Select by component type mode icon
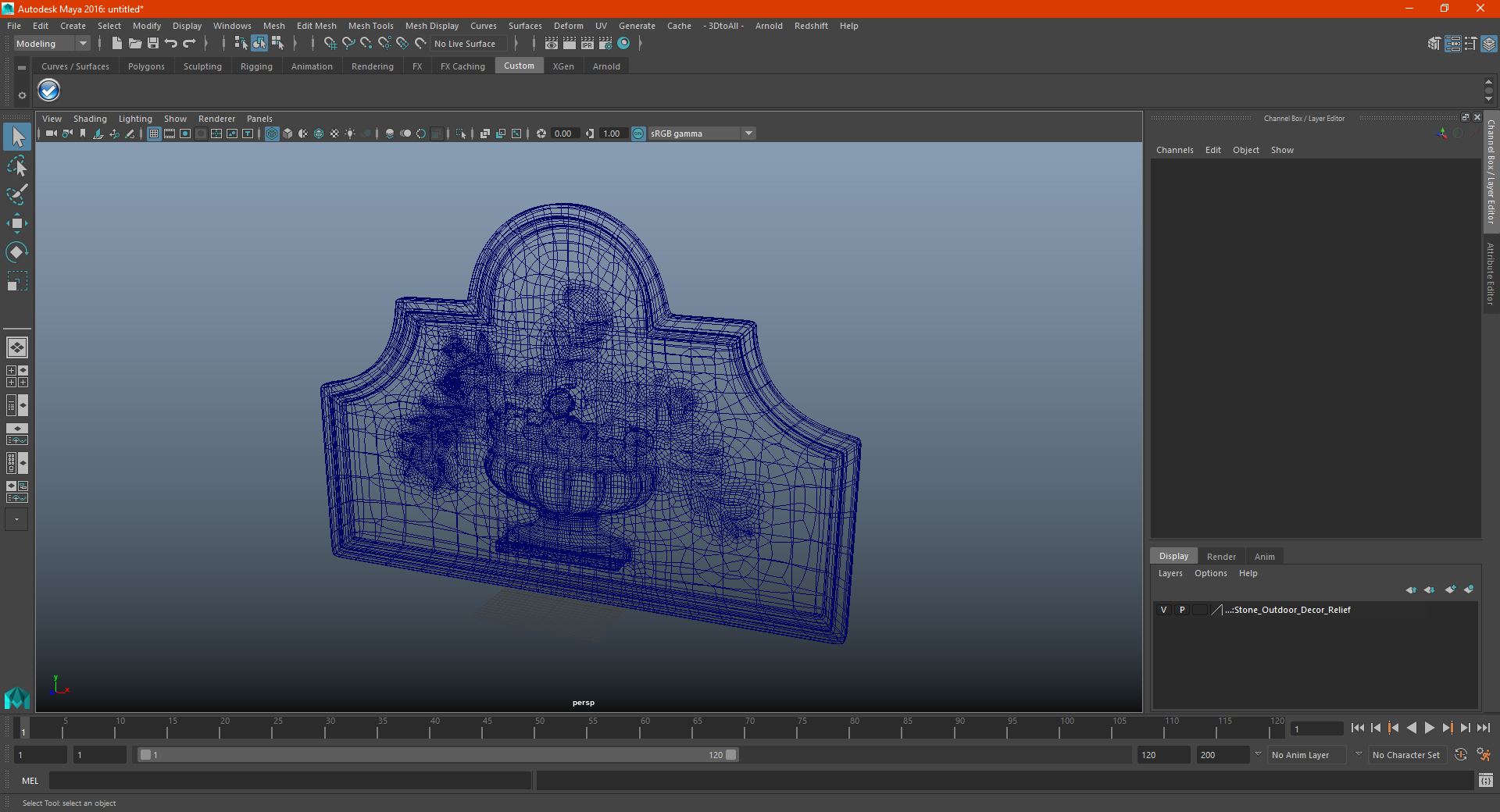 (277, 44)
